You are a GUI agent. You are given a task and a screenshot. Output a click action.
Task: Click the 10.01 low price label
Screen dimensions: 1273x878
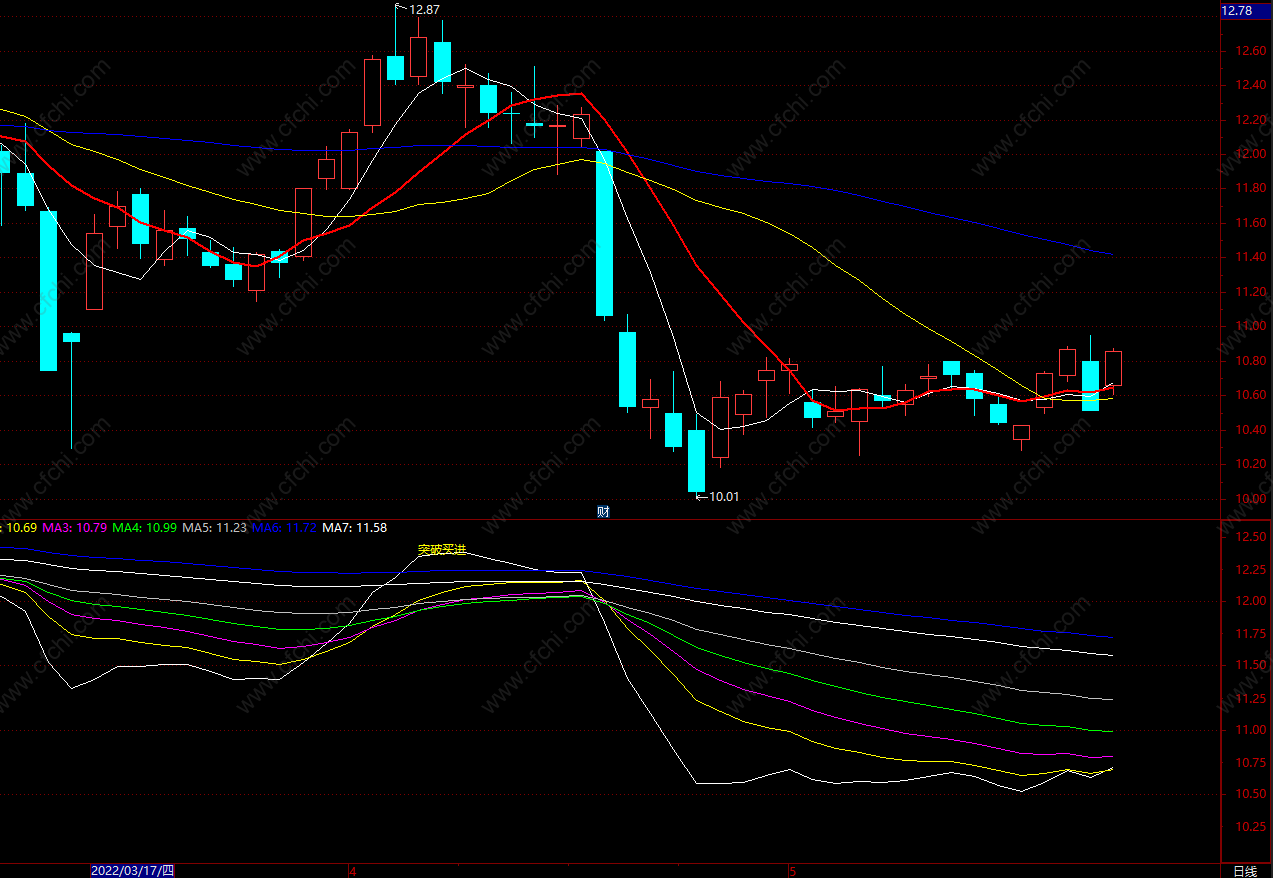coord(724,496)
